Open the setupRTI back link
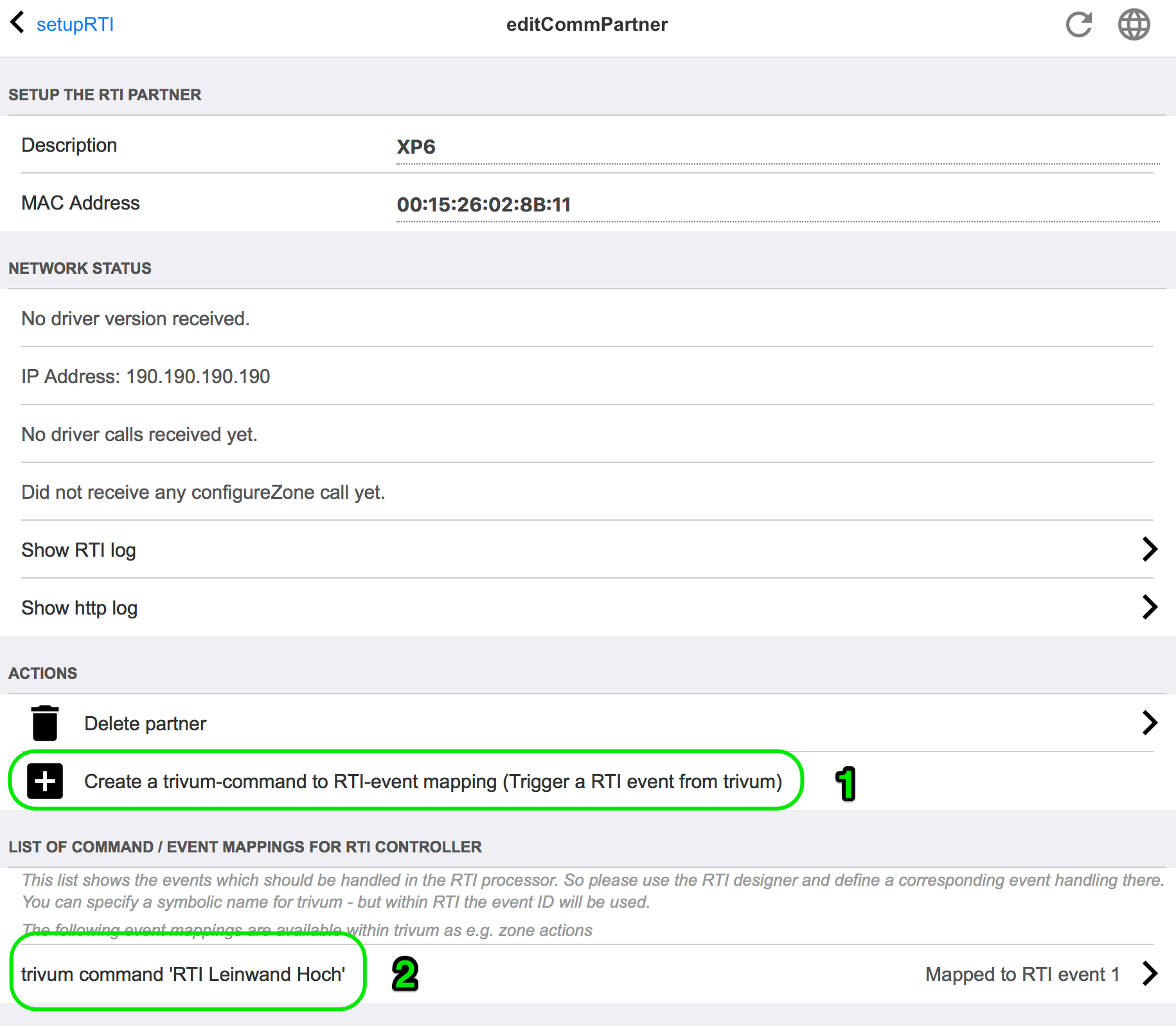 (75, 24)
